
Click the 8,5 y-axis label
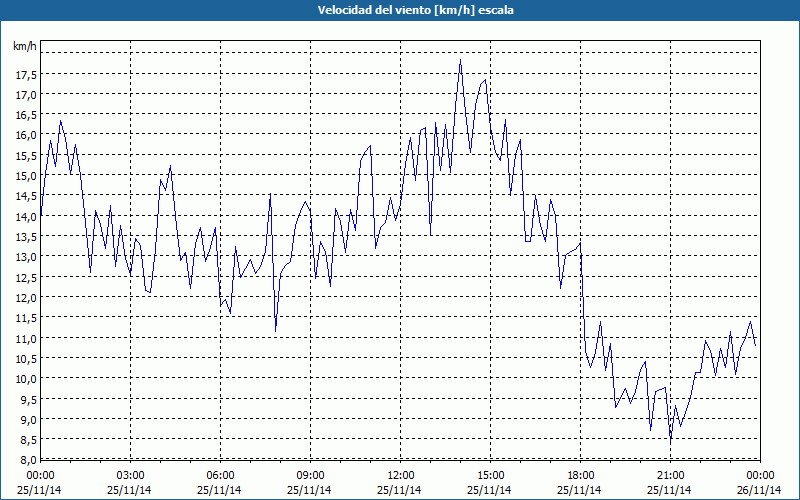28,439
